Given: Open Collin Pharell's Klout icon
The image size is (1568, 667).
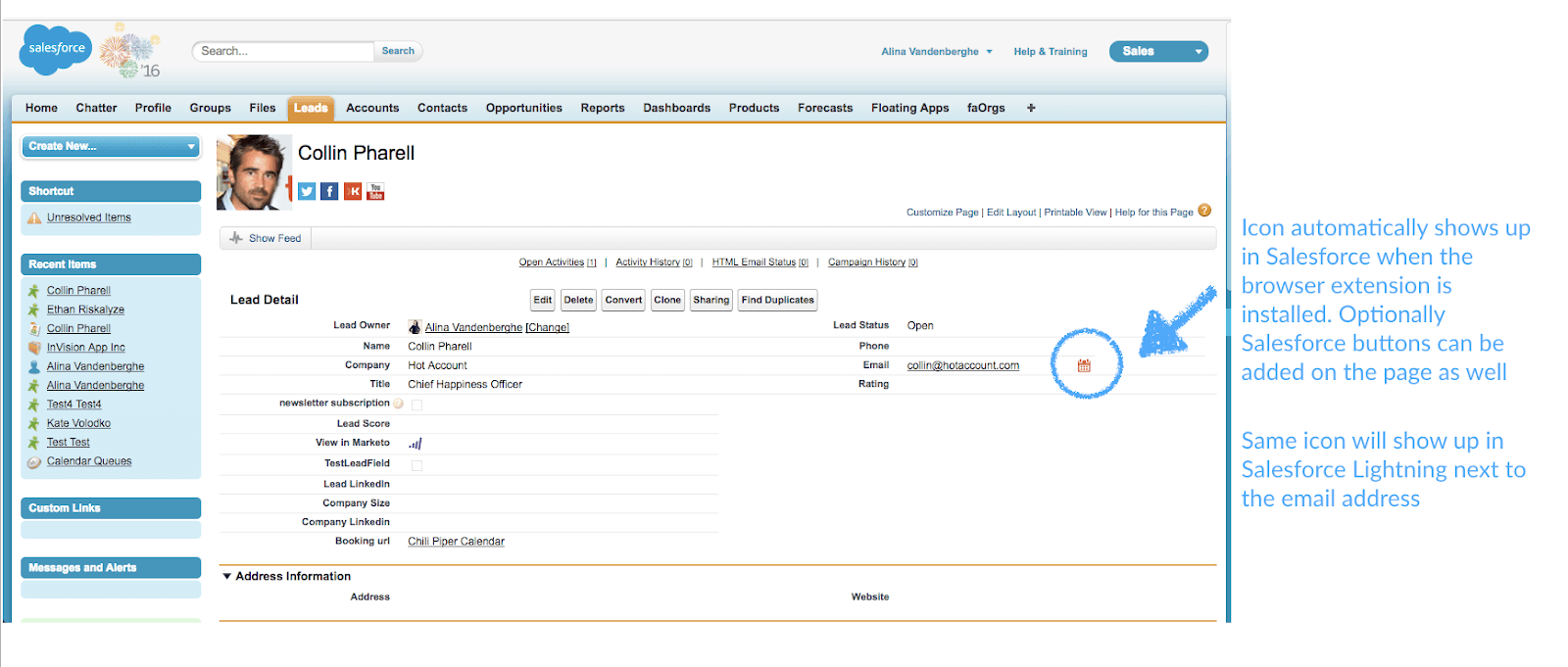Looking at the screenshot, I should (x=353, y=191).
